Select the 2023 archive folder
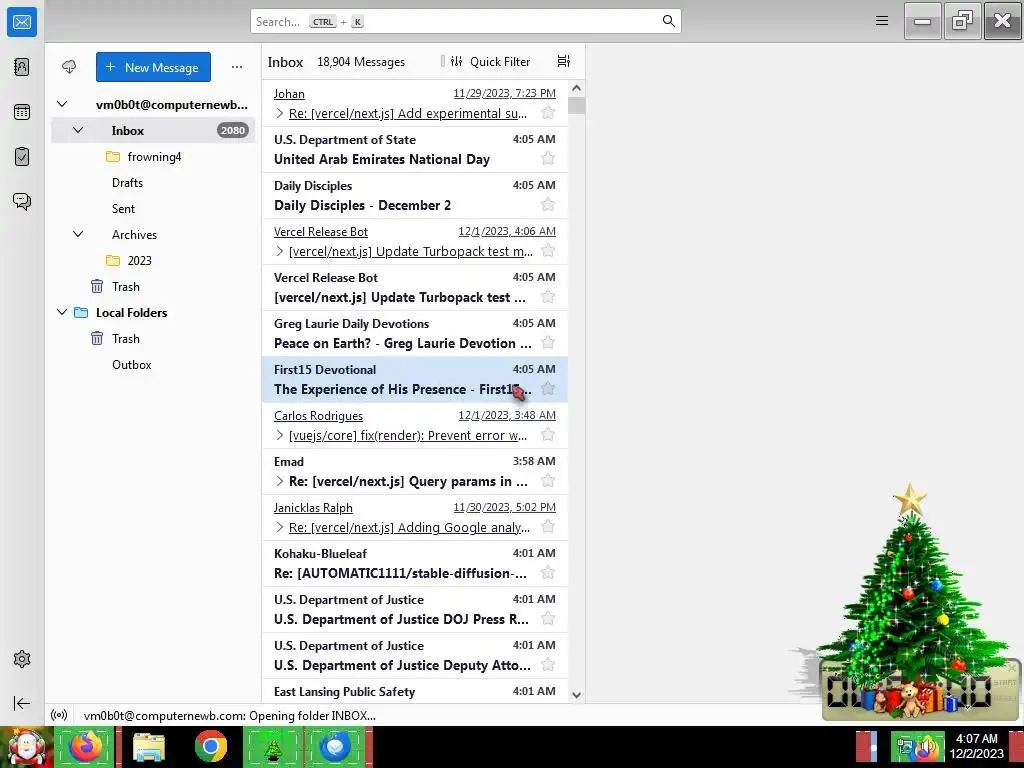Image resolution: width=1024 pixels, height=768 pixels. pyautogui.click(x=153, y=260)
